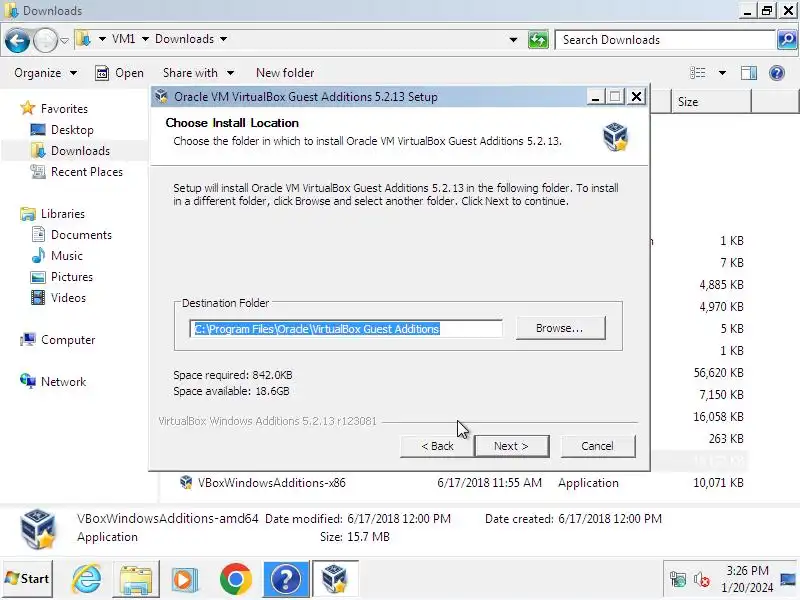Screen dimensions: 800x600
Task: Click Open in the Explorer toolbar
Action: point(119,73)
